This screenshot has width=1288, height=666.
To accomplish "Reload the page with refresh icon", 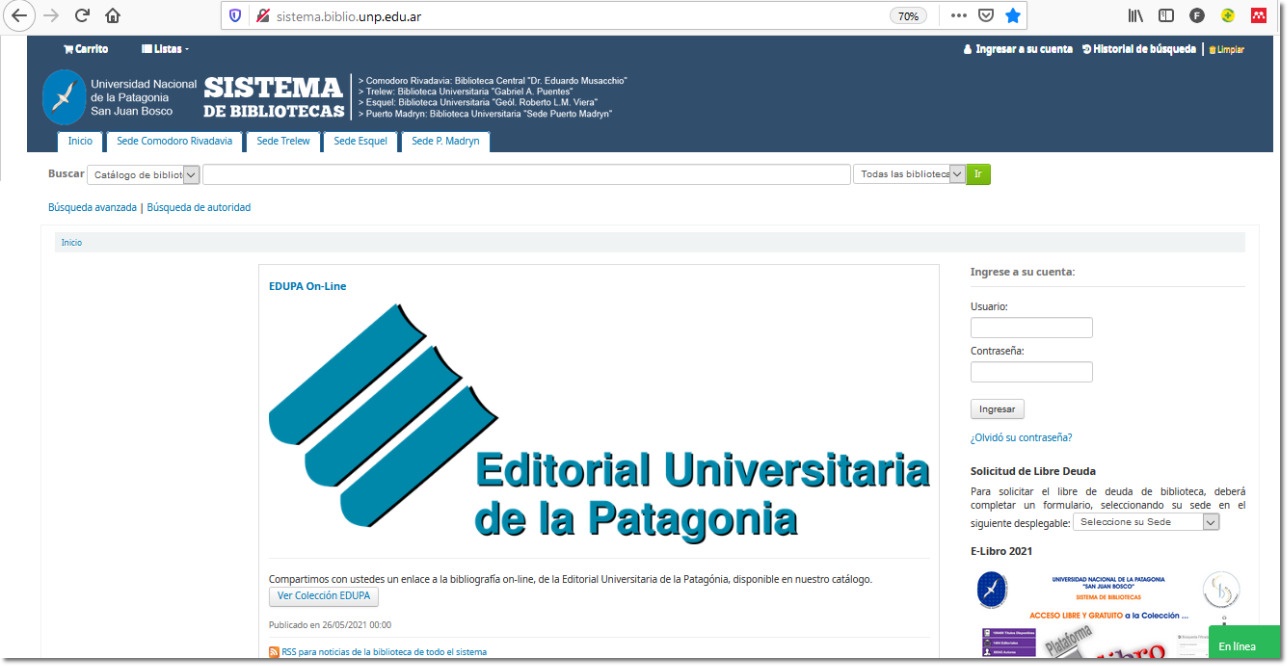I will point(82,16).
